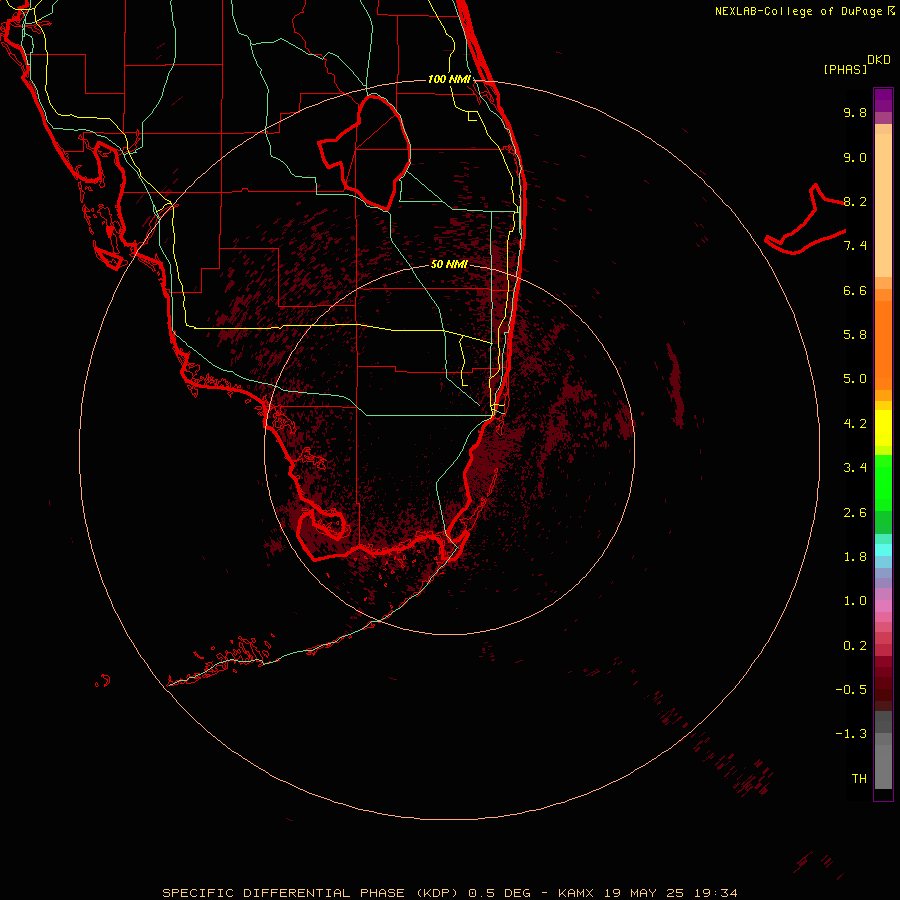Click the -0.5 value on the scale
The height and width of the screenshot is (900, 900).
(851, 690)
